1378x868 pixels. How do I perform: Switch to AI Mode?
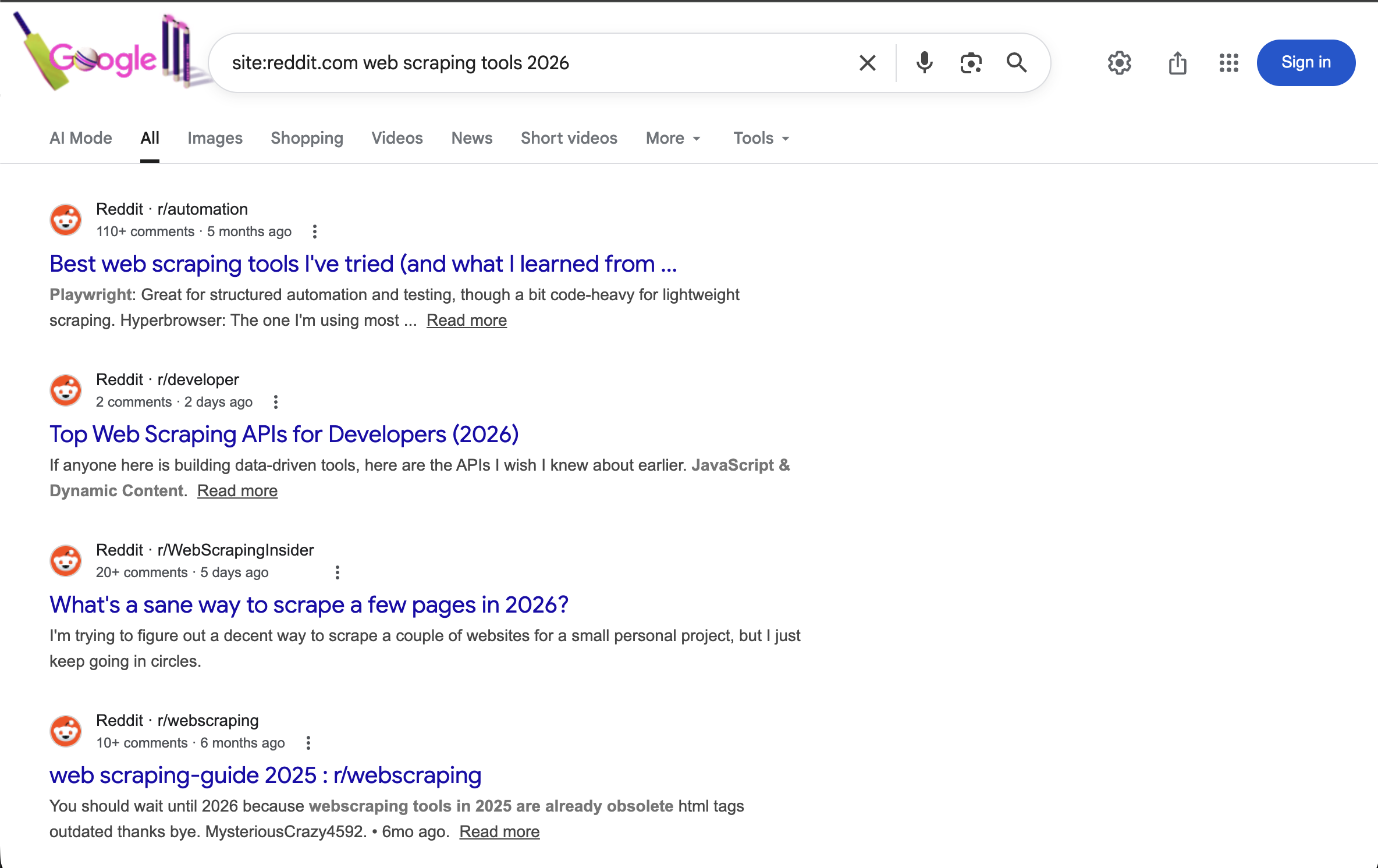(x=80, y=138)
